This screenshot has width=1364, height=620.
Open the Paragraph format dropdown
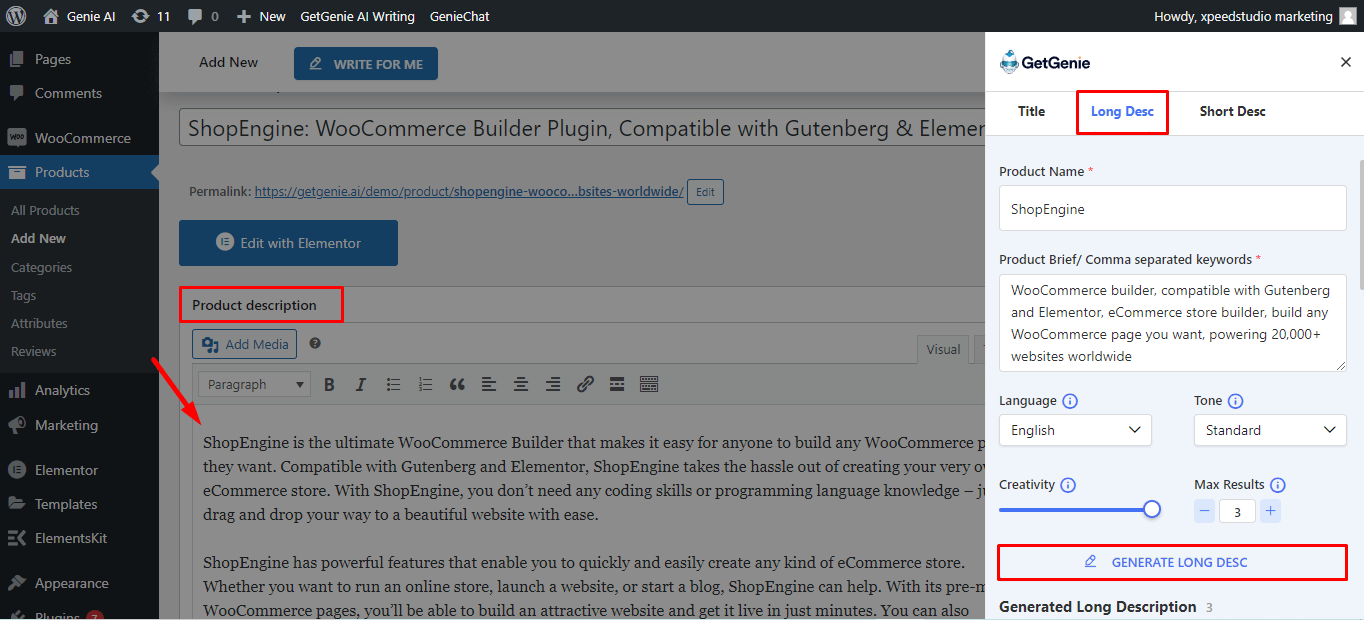coord(255,384)
